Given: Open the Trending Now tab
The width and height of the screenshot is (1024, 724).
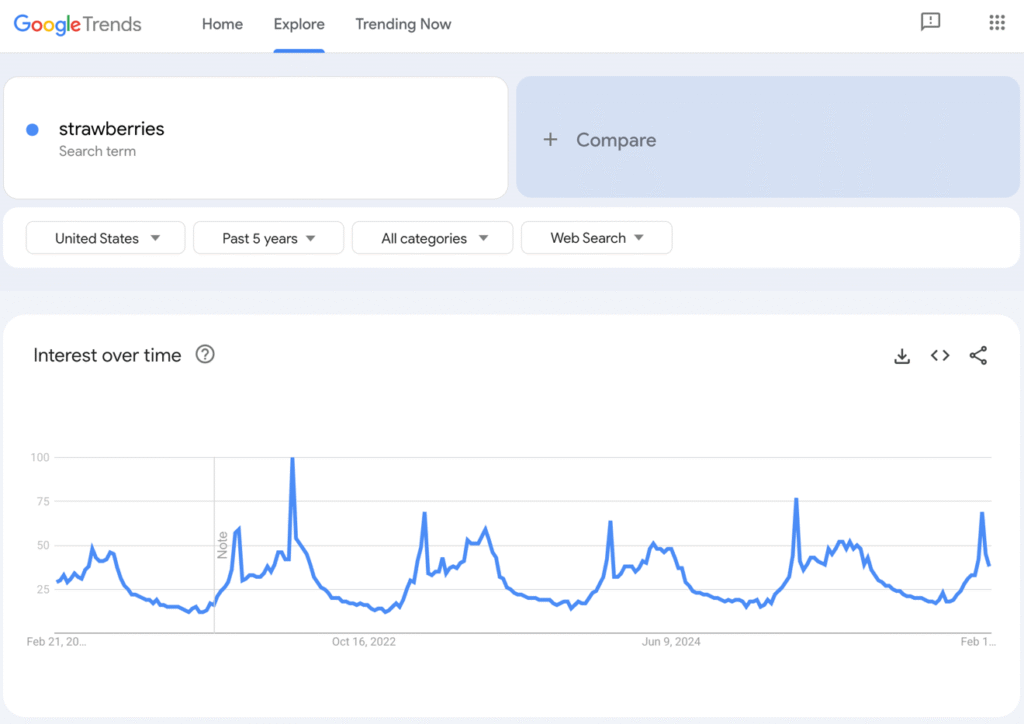Looking at the screenshot, I should point(403,24).
